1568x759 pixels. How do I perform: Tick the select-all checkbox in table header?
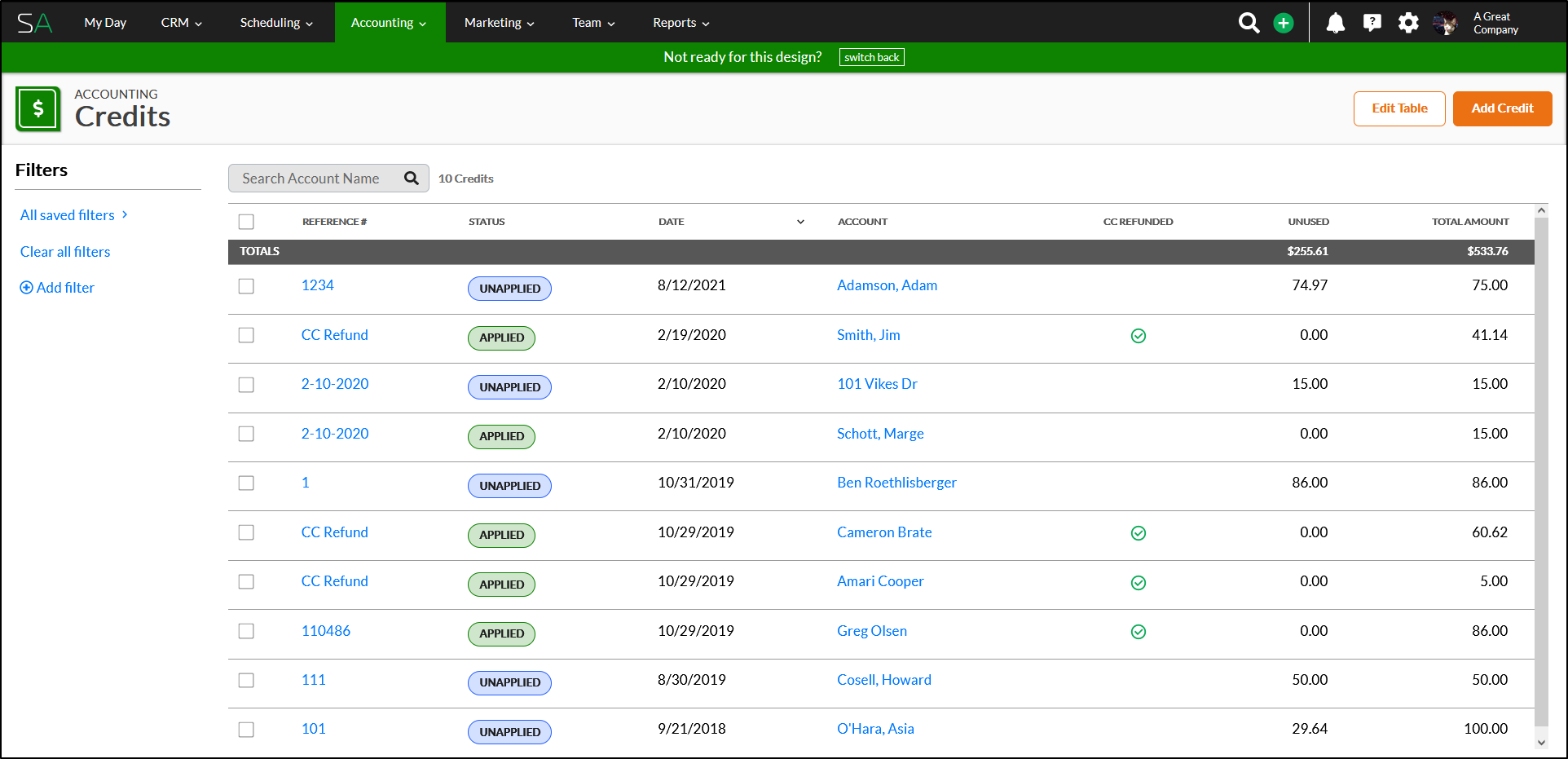click(x=246, y=222)
